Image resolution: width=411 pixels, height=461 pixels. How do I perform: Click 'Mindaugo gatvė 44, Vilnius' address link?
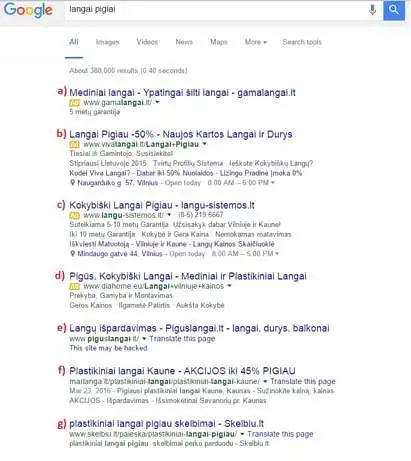120,254
